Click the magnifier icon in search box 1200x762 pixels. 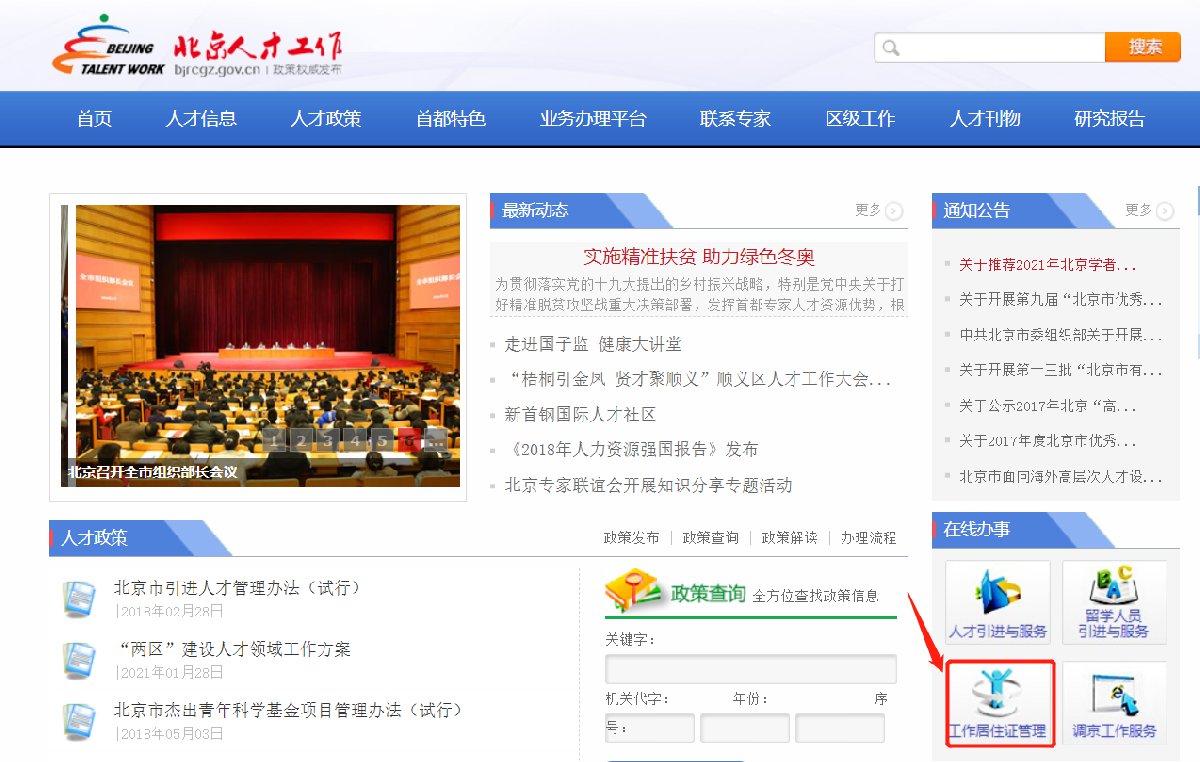coord(891,47)
